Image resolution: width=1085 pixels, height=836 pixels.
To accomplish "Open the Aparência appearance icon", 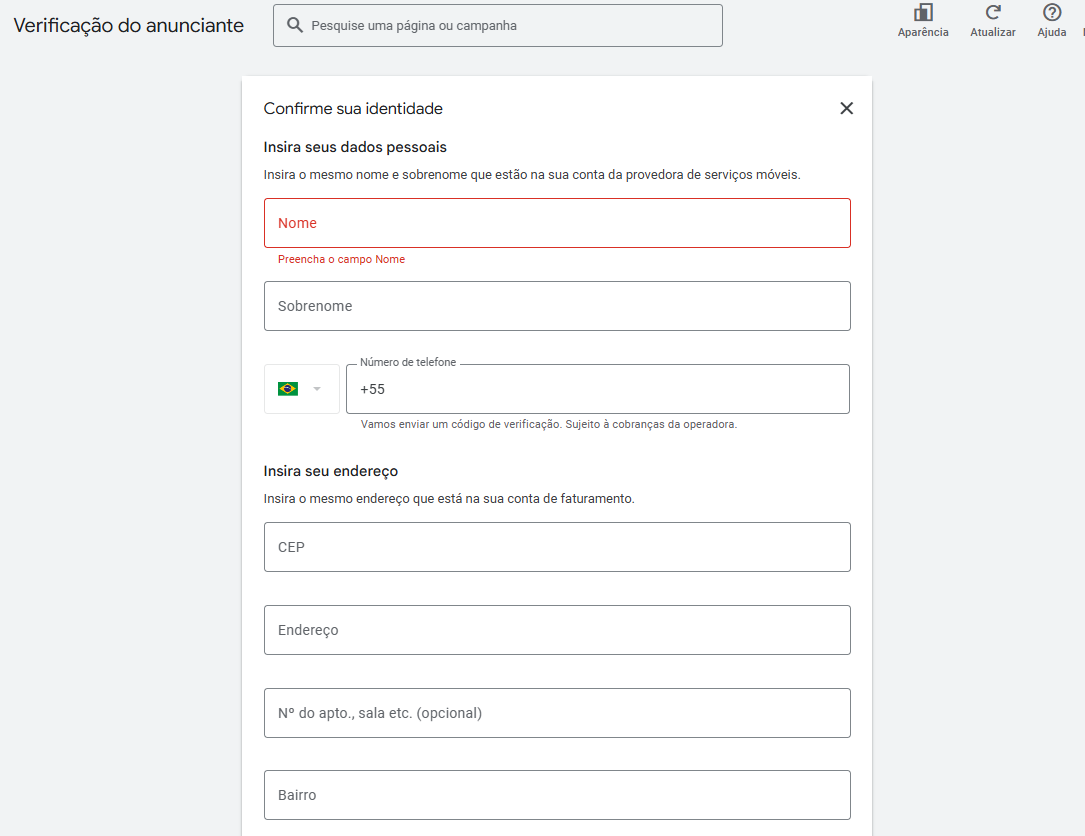I will [923, 13].
